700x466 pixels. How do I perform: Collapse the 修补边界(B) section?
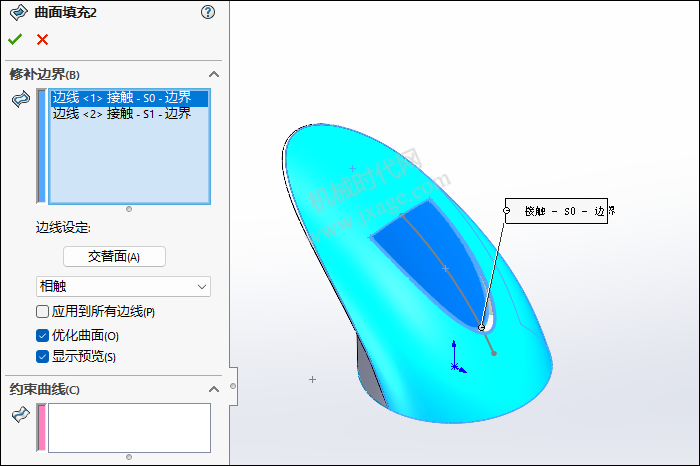214,74
